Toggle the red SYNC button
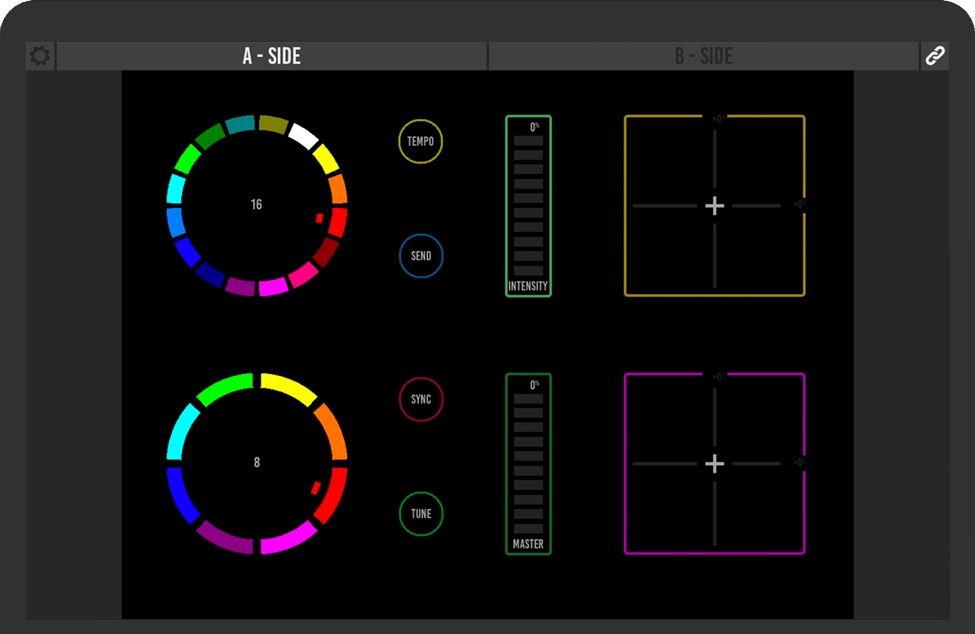Viewport: 975px width, 634px height. point(421,400)
